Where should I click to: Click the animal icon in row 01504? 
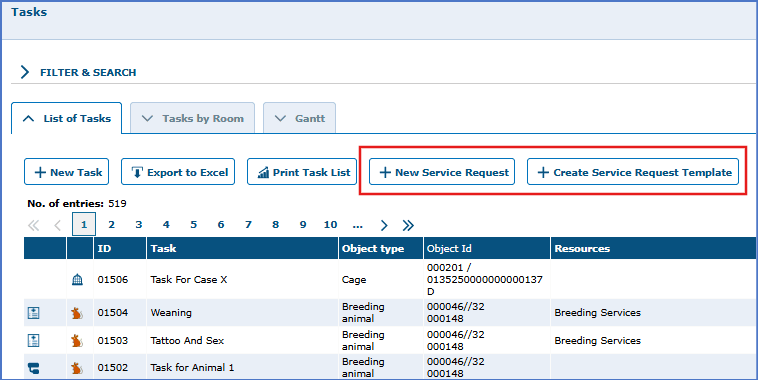point(77,313)
